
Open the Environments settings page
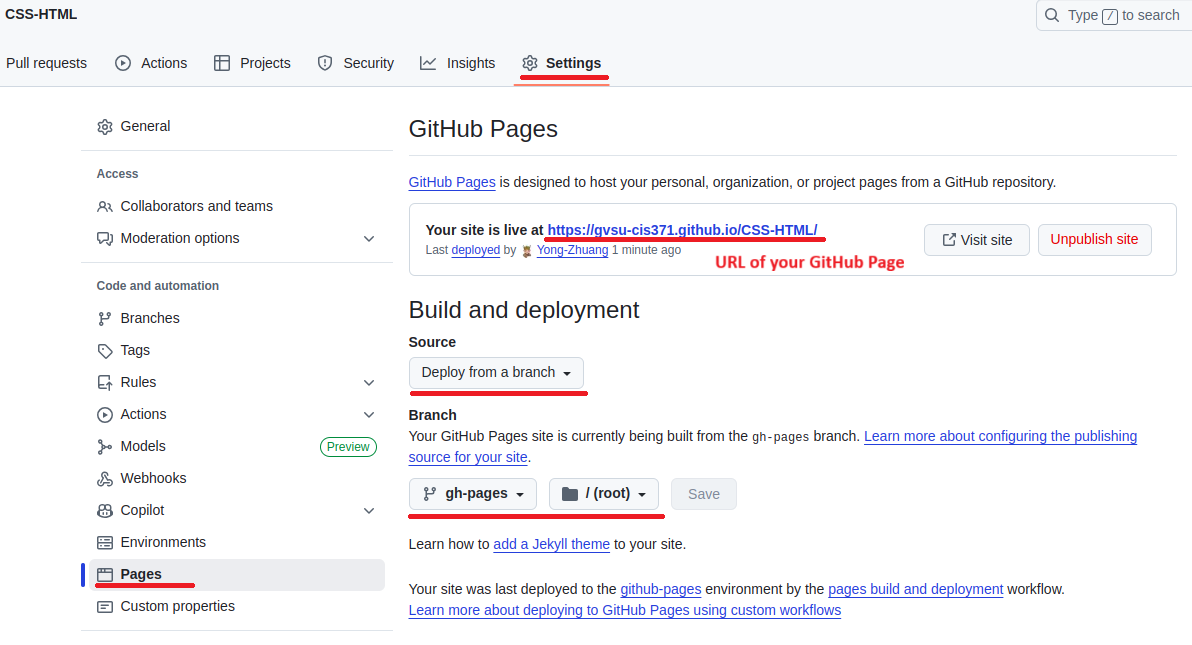tap(162, 542)
